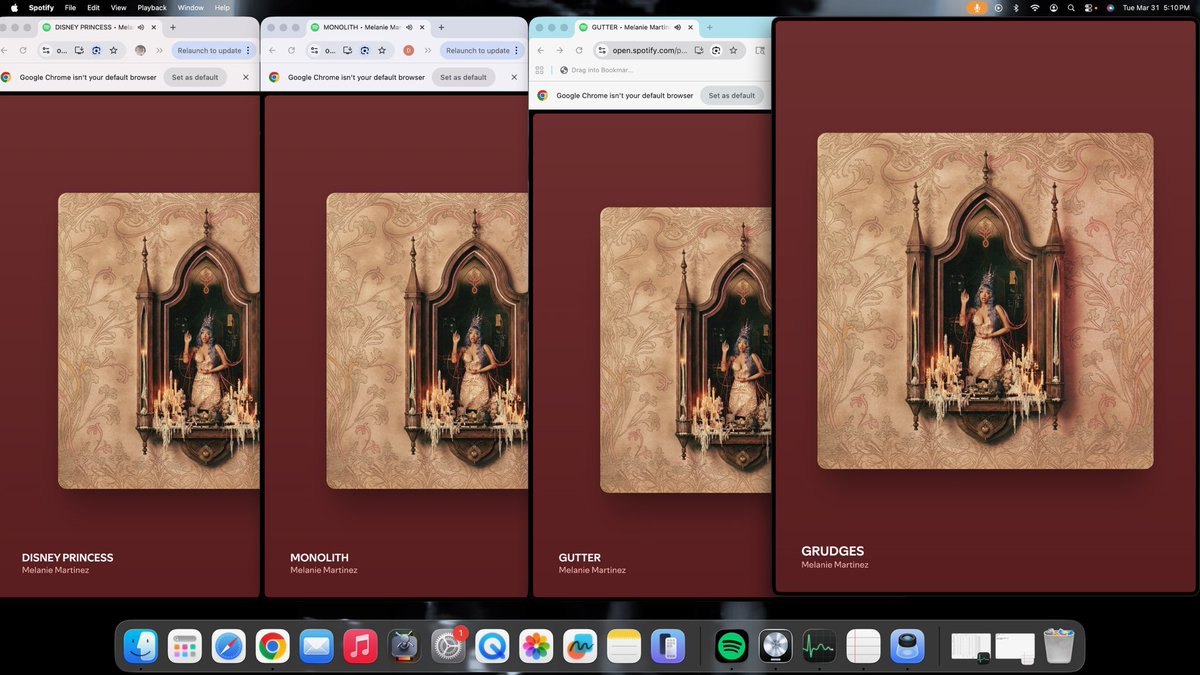Open Google Lens in the MONOLITH window

[365, 50]
